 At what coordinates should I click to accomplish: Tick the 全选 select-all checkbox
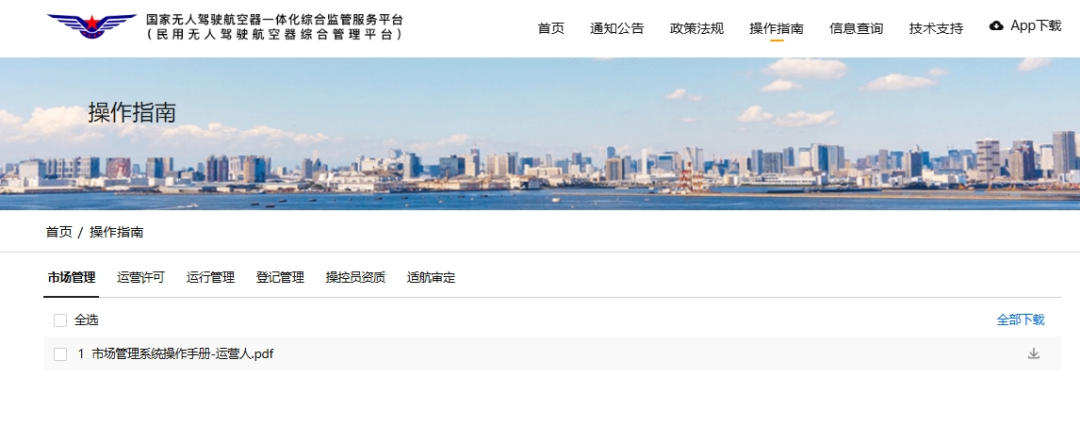click(x=60, y=320)
